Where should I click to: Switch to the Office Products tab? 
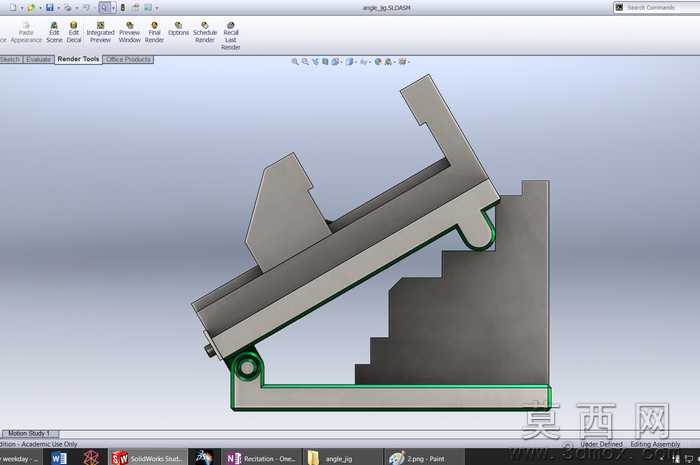coord(129,59)
